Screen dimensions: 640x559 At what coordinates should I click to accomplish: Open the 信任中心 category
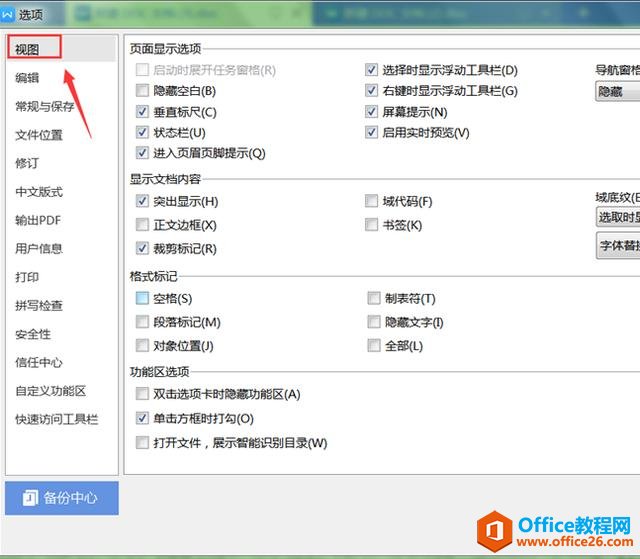pyautogui.click(x=39, y=362)
